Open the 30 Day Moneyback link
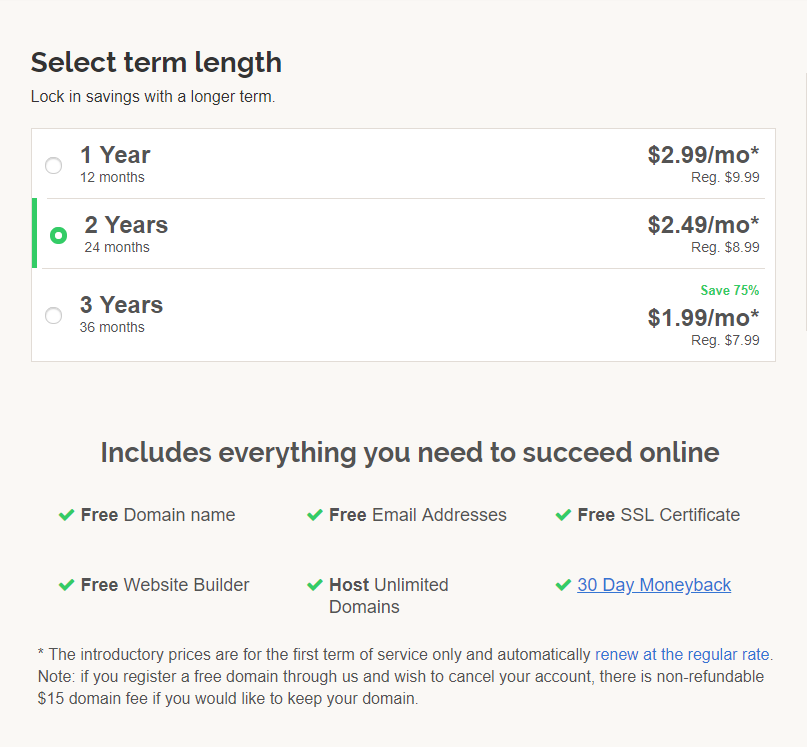The height and width of the screenshot is (747, 807). (654, 585)
